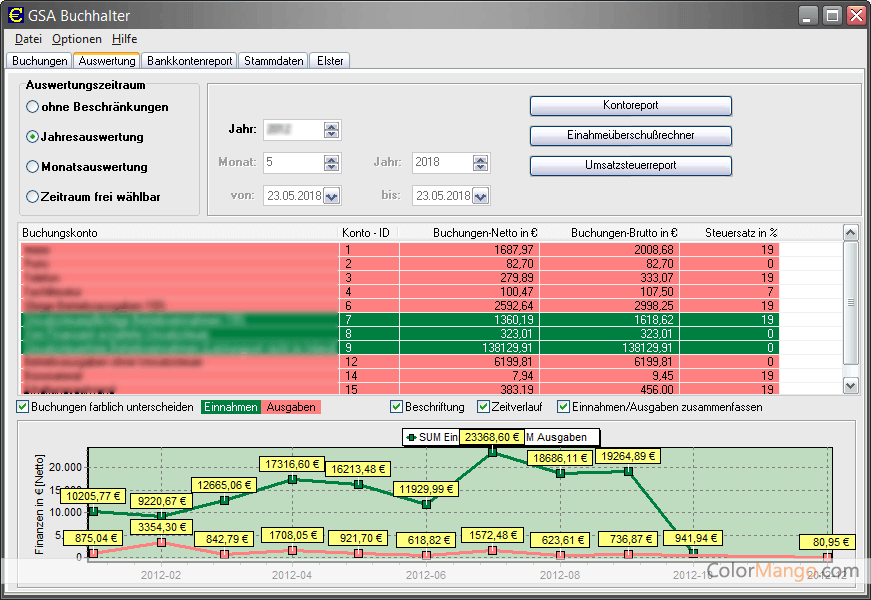
Task: Click the GSA Buchhalter euro app icon
Action: click(16, 15)
